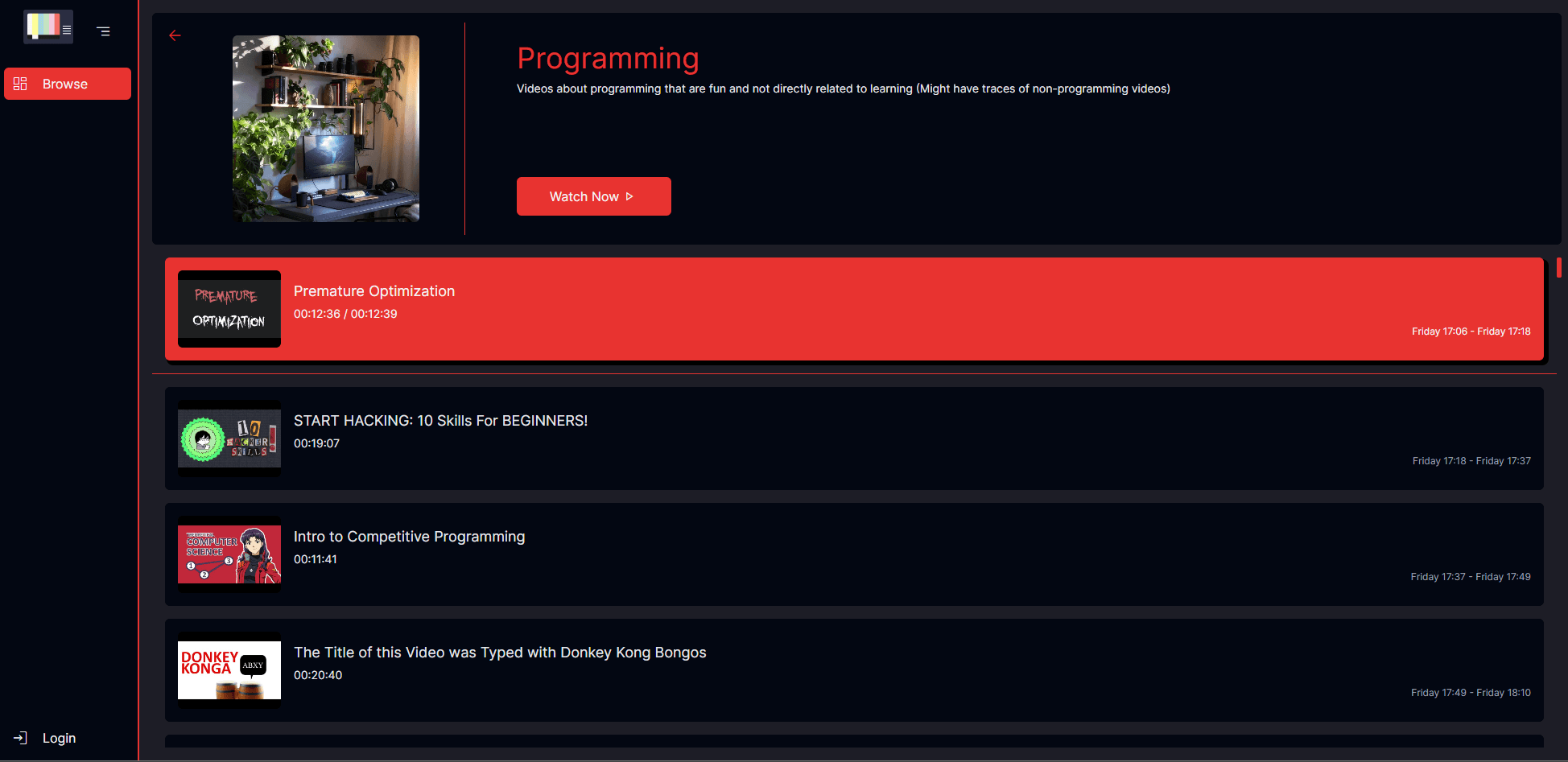Go back using the red arrow
The height and width of the screenshot is (762, 1568).
click(x=175, y=35)
